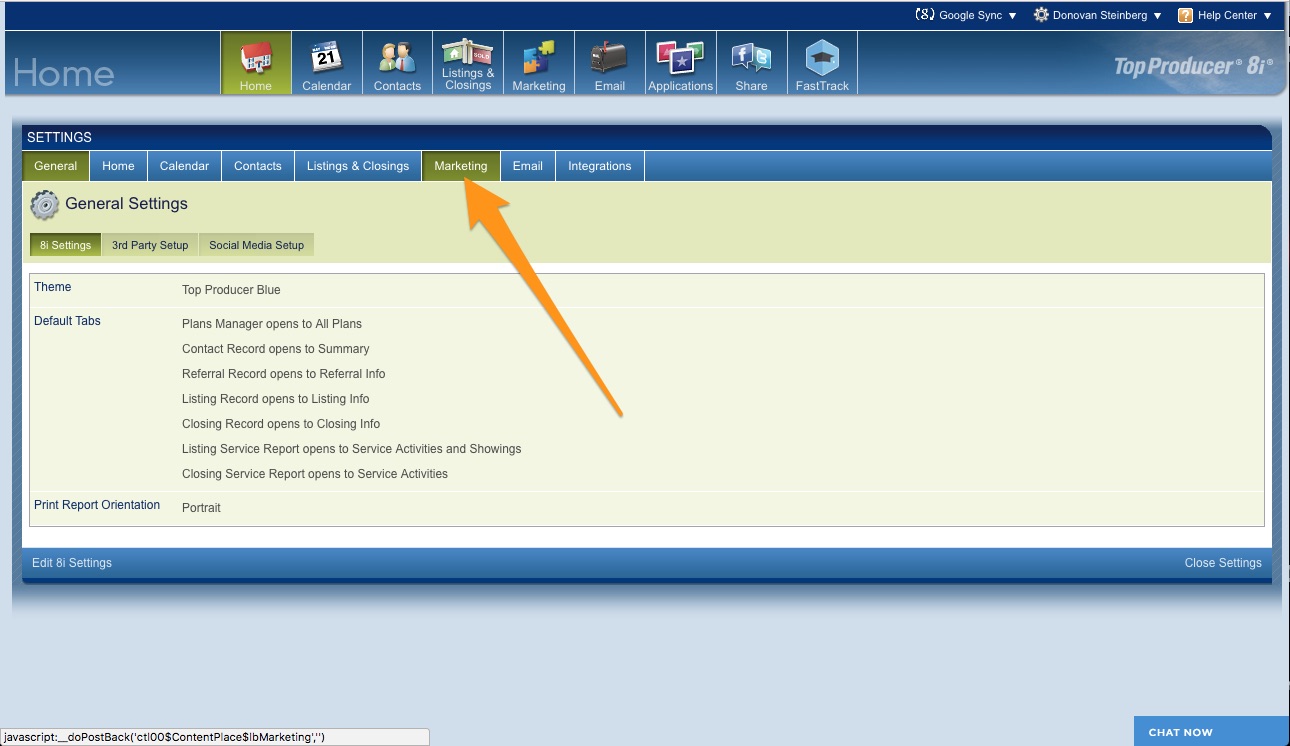
Task: Click the Close Settings link
Action: click(1223, 563)
